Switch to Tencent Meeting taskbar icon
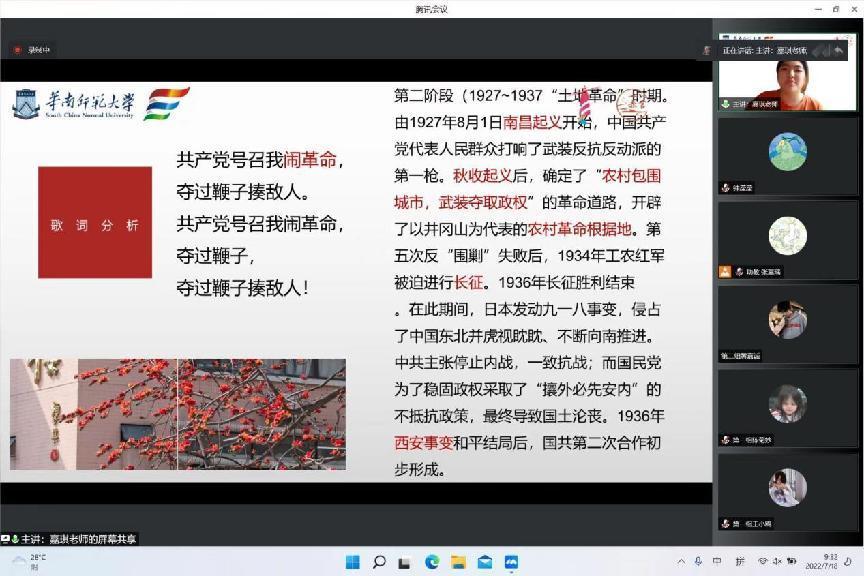 (511, 562)
